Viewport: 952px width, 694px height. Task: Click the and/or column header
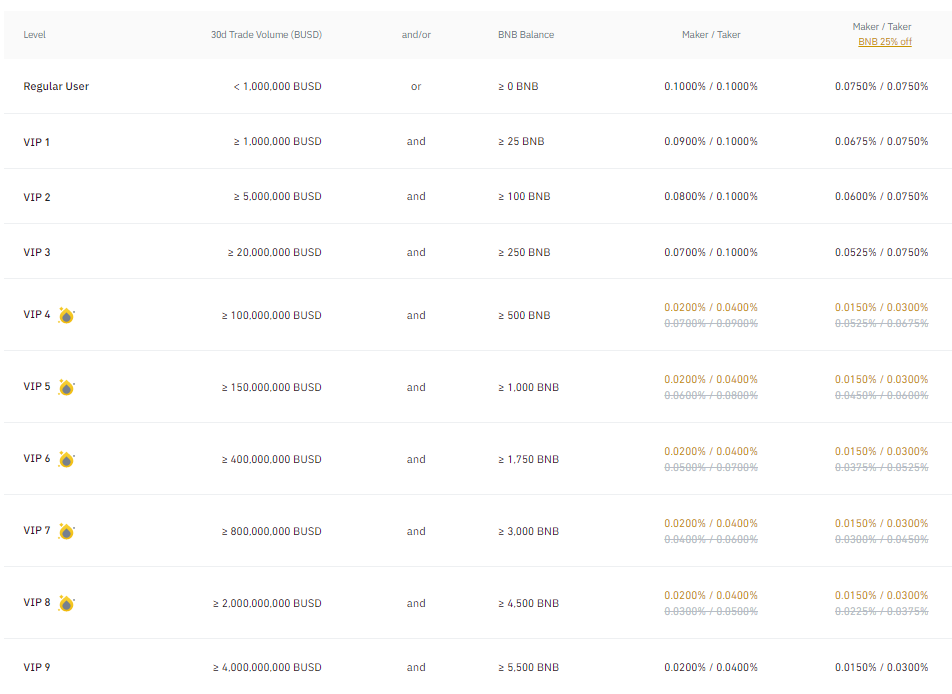[x=416, y=35]
